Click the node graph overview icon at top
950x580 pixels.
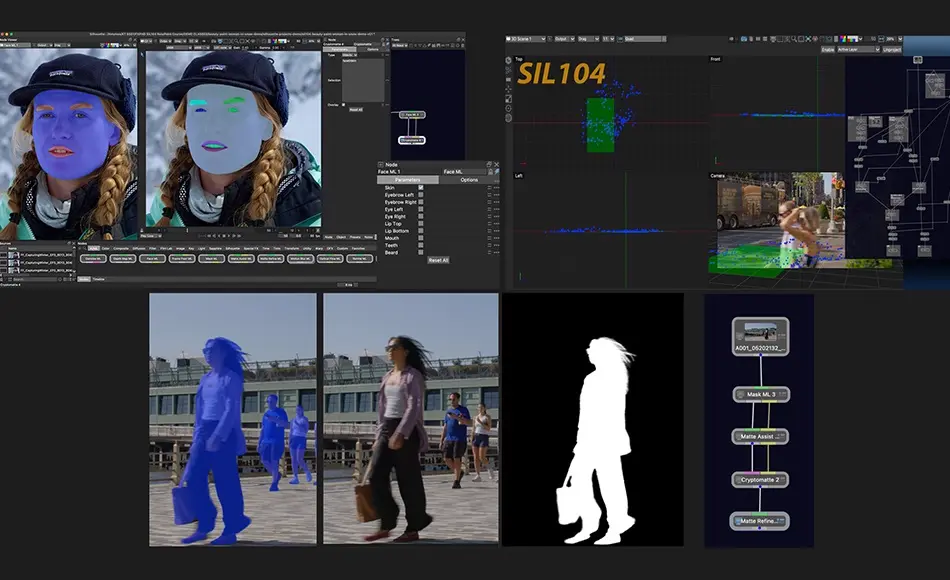click(918, 59)
